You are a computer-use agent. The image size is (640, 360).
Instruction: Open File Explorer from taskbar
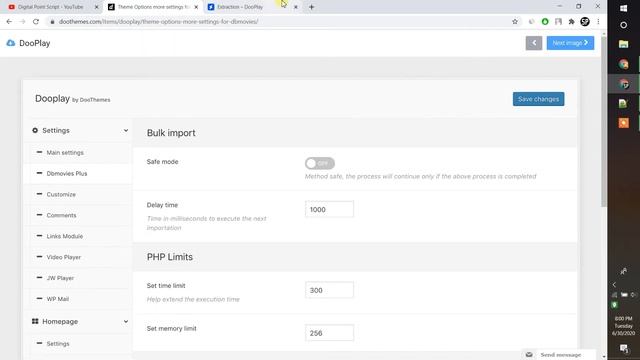623,44
